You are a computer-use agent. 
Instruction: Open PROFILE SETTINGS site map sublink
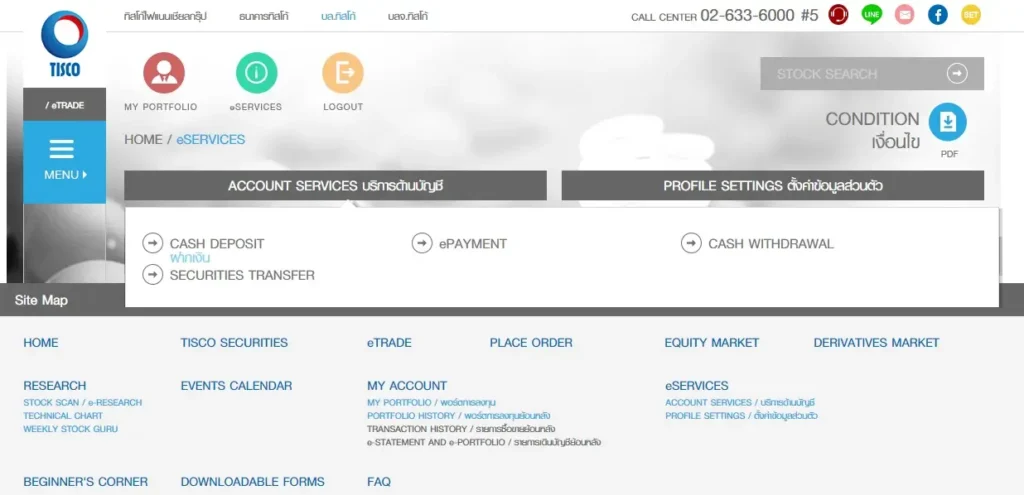[x=741, y=415]
